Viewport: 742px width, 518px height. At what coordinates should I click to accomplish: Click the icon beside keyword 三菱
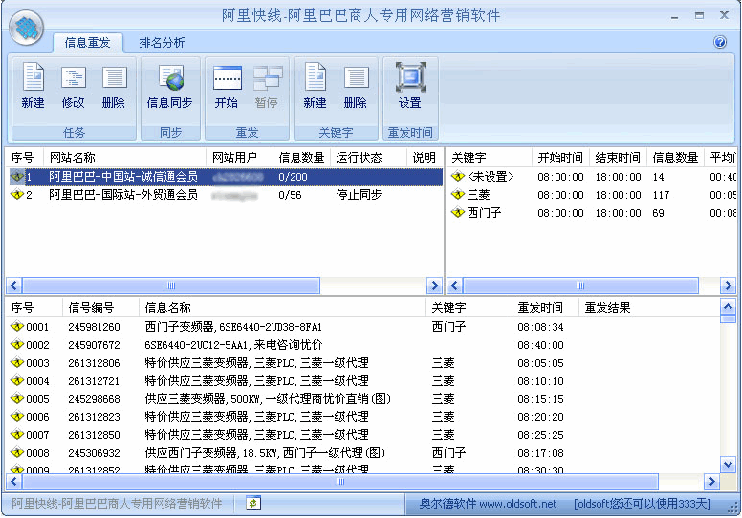[x=458, y=194]
